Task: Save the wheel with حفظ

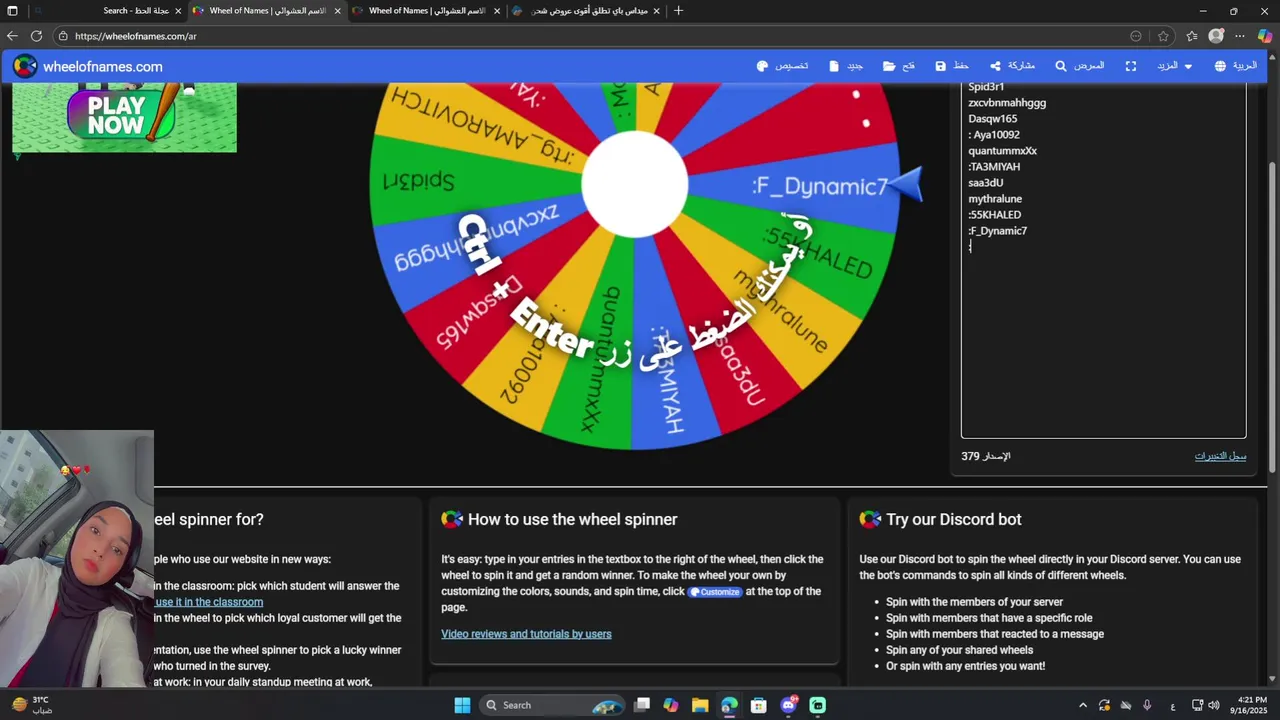Action: pyautogui.click(x=952, y=66)
